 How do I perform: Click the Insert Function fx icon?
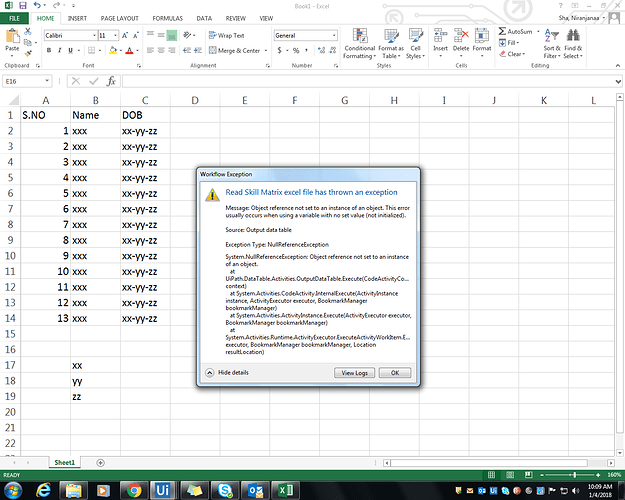coord(111,81)
